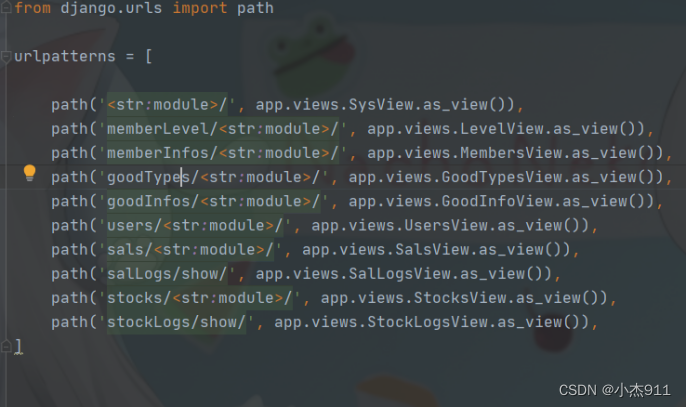Click 'SalsView' in the code
Image resolution: width=687 pixels, height=408 pixels.
(x=432, y=249)
